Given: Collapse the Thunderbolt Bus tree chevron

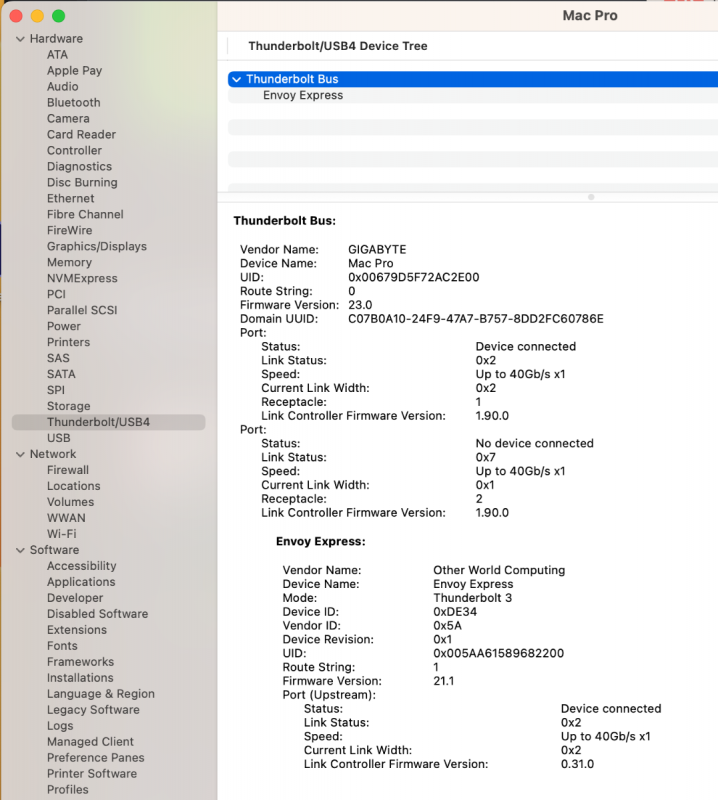Looking at the screenshot, I should (236, 79).
